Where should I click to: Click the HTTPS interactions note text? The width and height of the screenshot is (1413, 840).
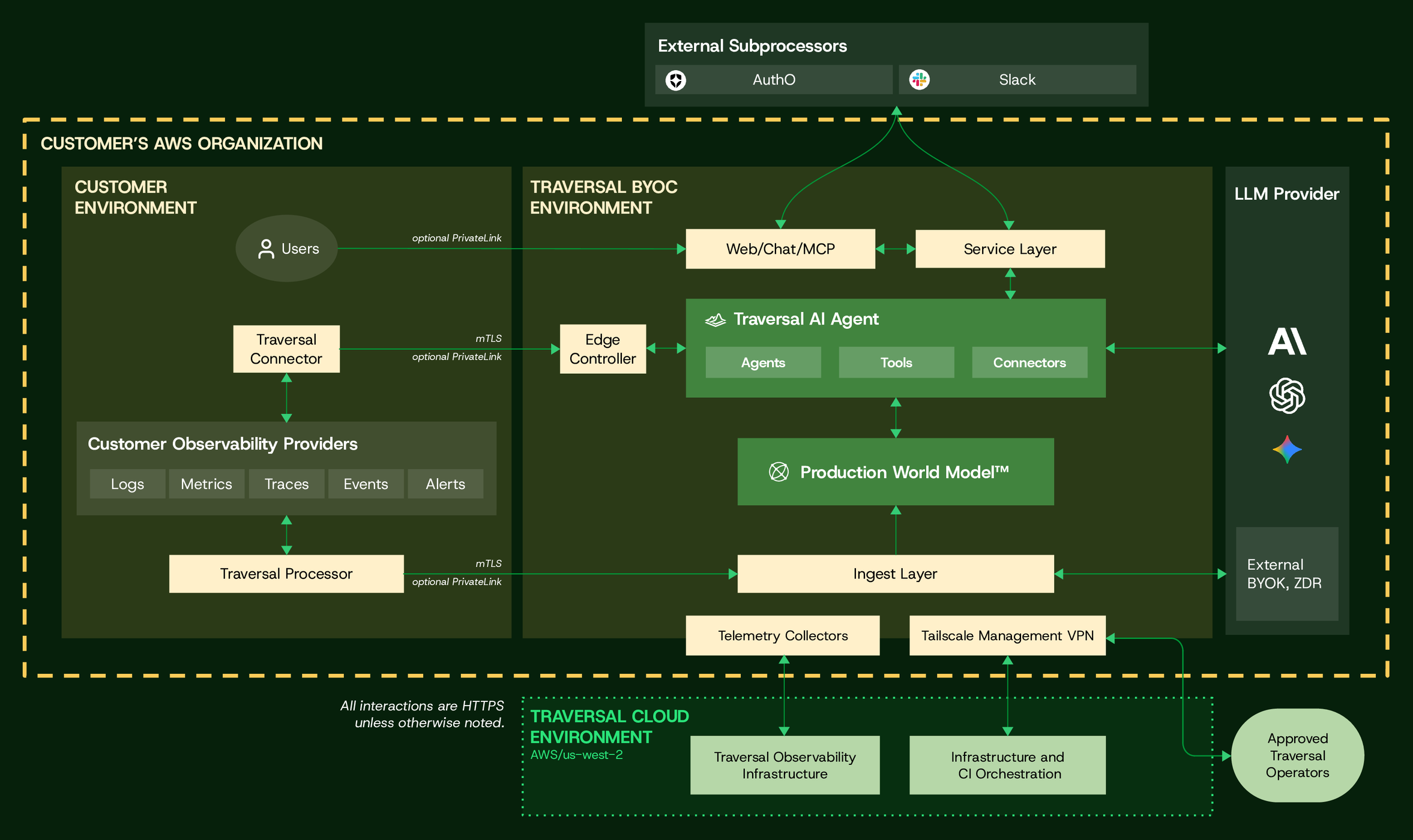[423, 714]
